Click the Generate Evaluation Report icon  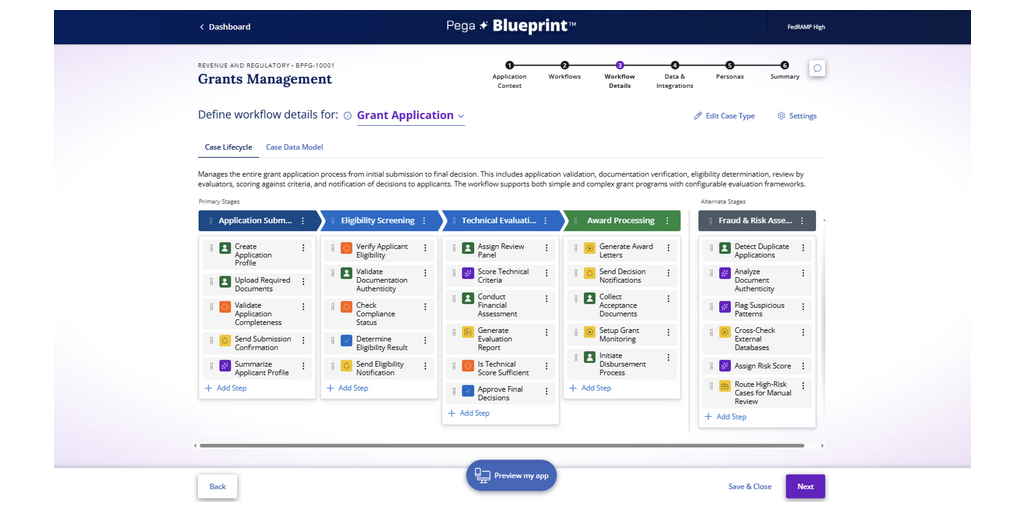point(468,332)
